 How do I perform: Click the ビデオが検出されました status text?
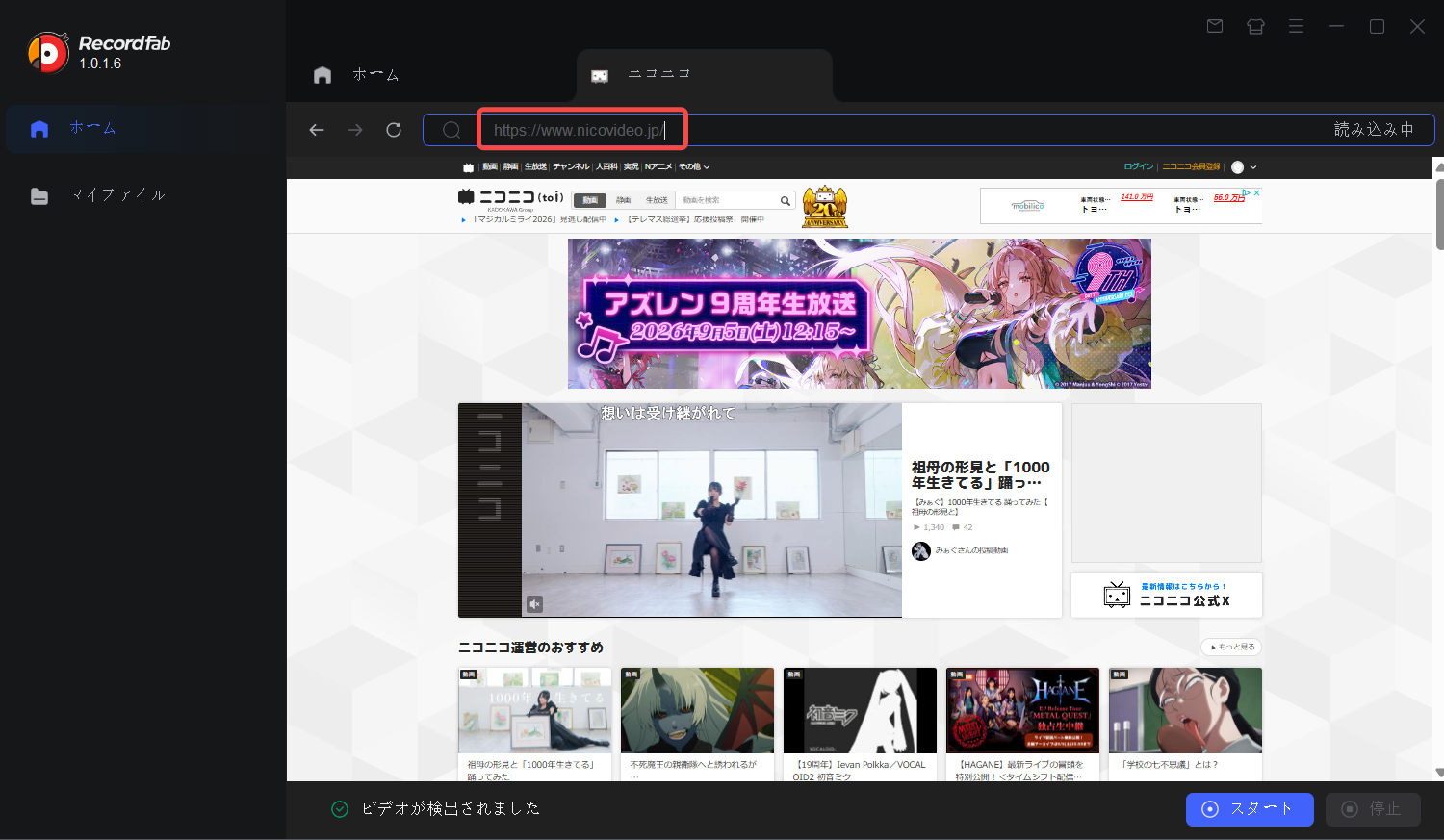tap(451, 809)
